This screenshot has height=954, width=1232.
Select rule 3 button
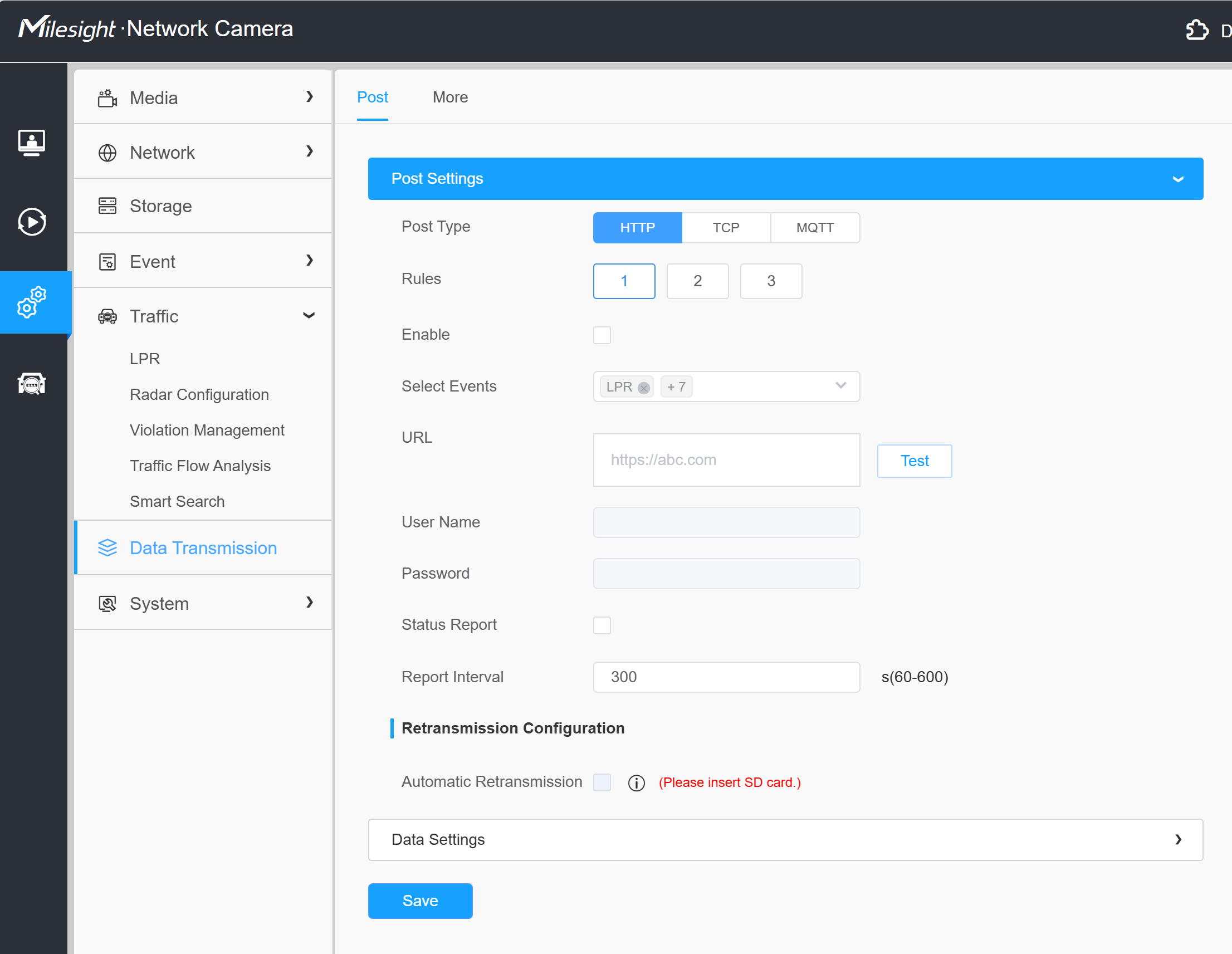click(771, 281)
